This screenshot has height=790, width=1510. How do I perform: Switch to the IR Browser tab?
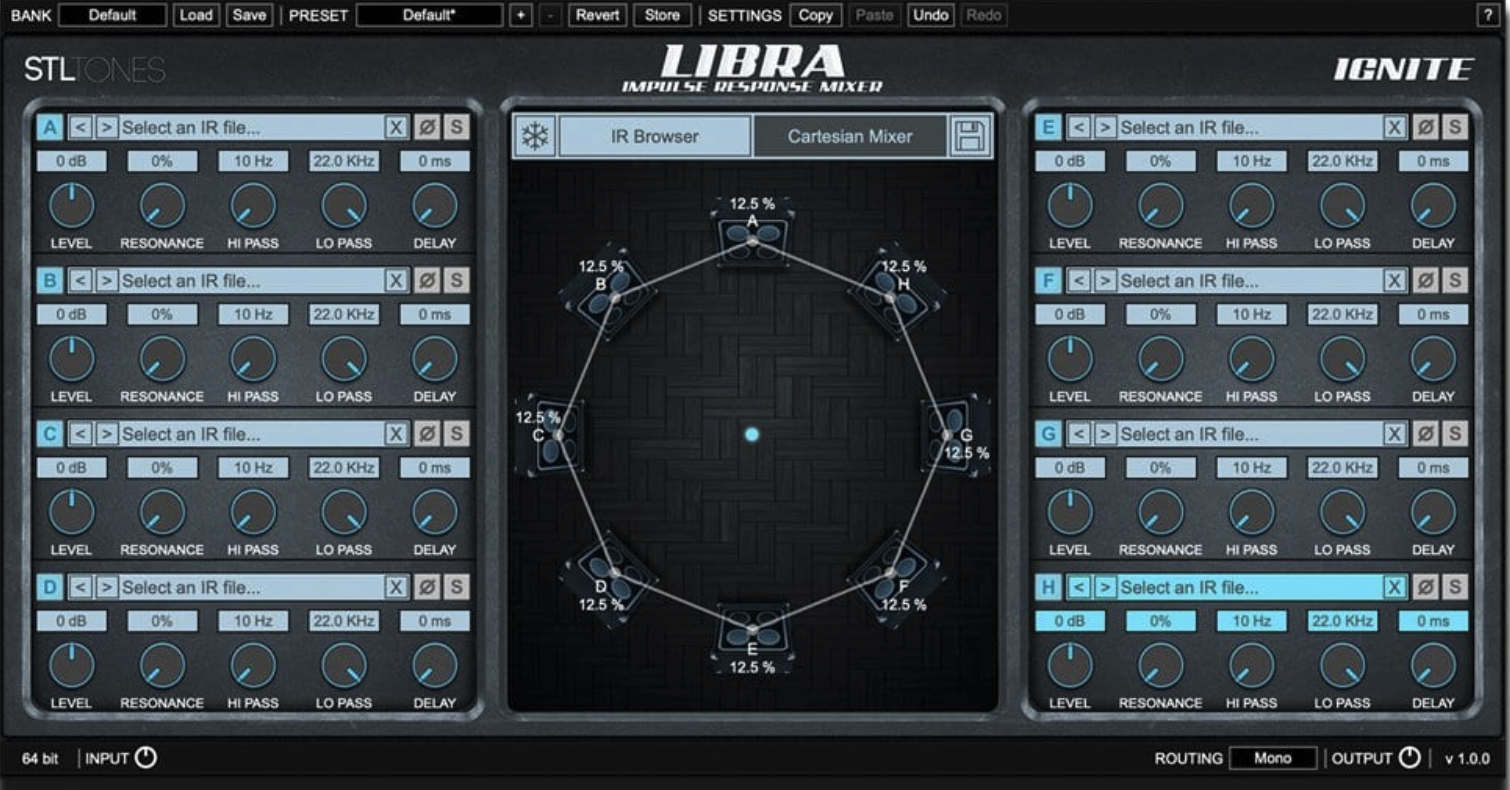pos(656,137)
